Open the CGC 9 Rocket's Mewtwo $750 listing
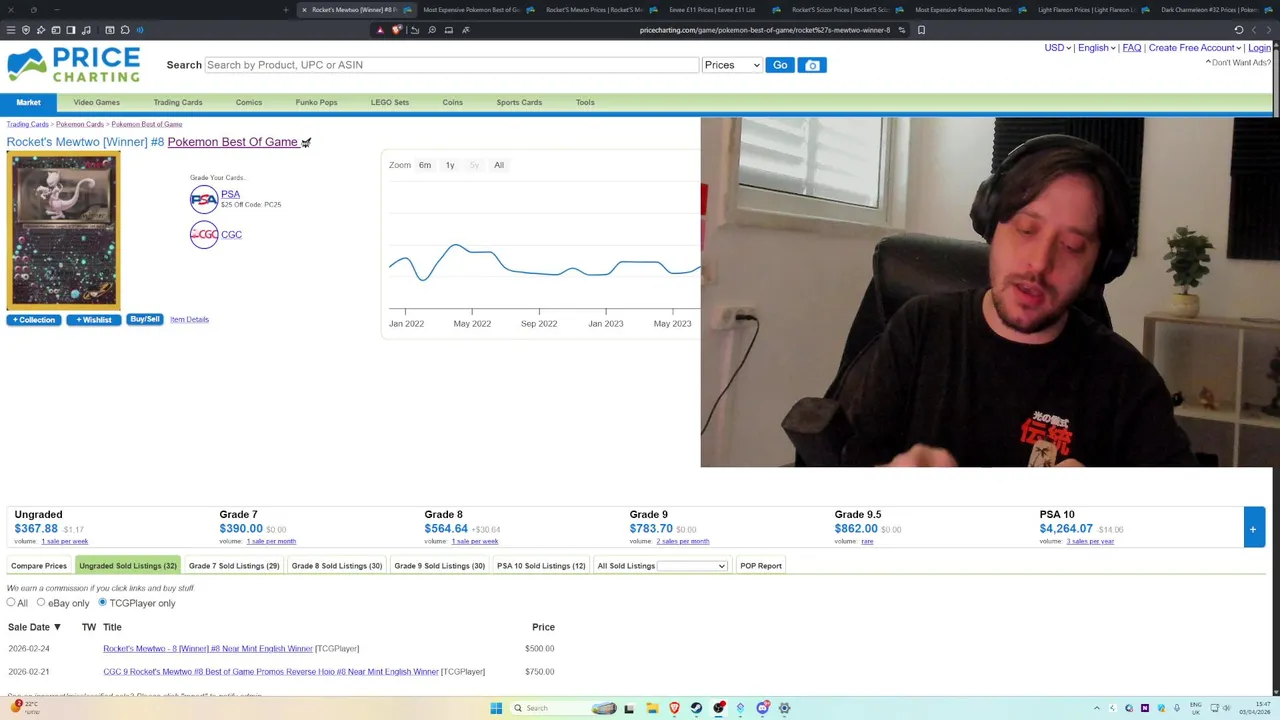This screenshot has width=1280, height=720. coord(271,672)
